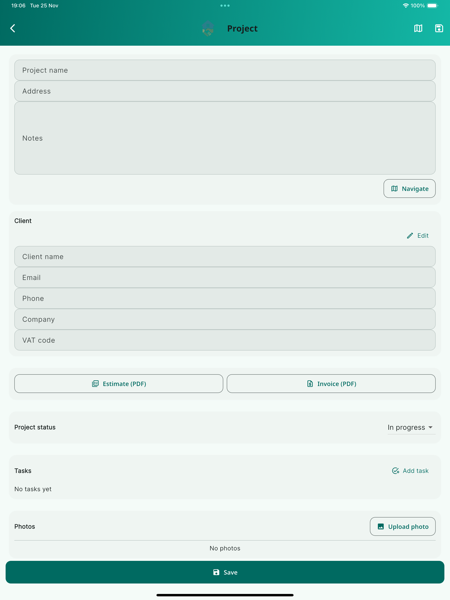Select the Email input field
Viewport: 450px width, 600px height.
pos(225,277)
